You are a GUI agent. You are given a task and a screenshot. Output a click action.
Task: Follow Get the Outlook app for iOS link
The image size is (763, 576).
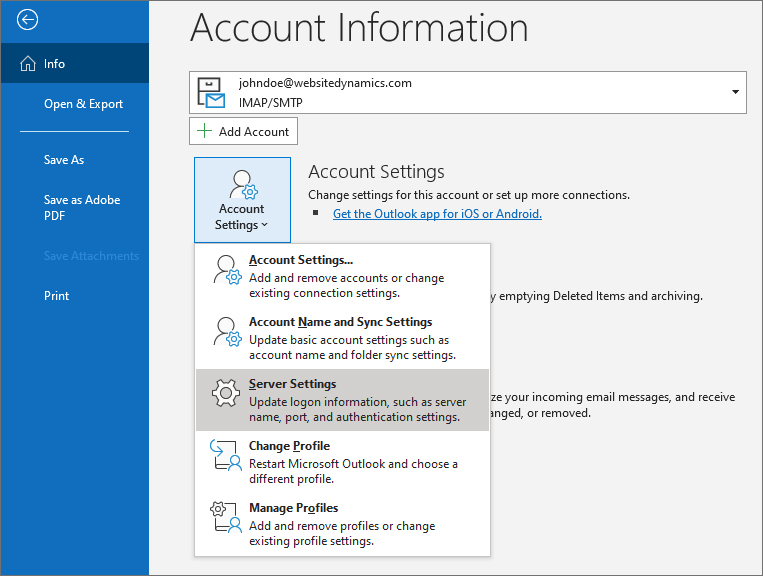click(437, 214)
